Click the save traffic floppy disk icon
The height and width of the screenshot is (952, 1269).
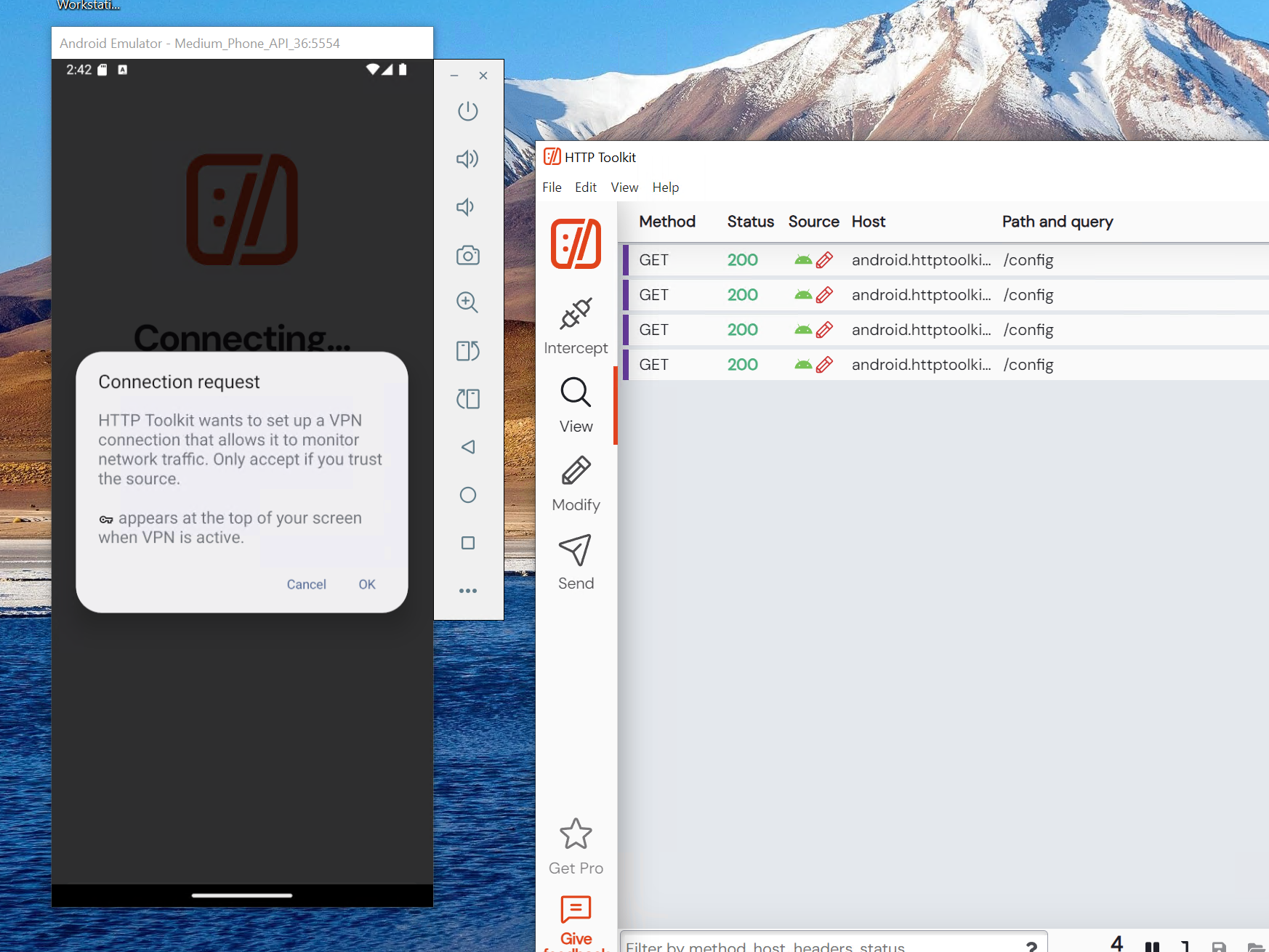pyautogui.click(x=1220, y=947)
